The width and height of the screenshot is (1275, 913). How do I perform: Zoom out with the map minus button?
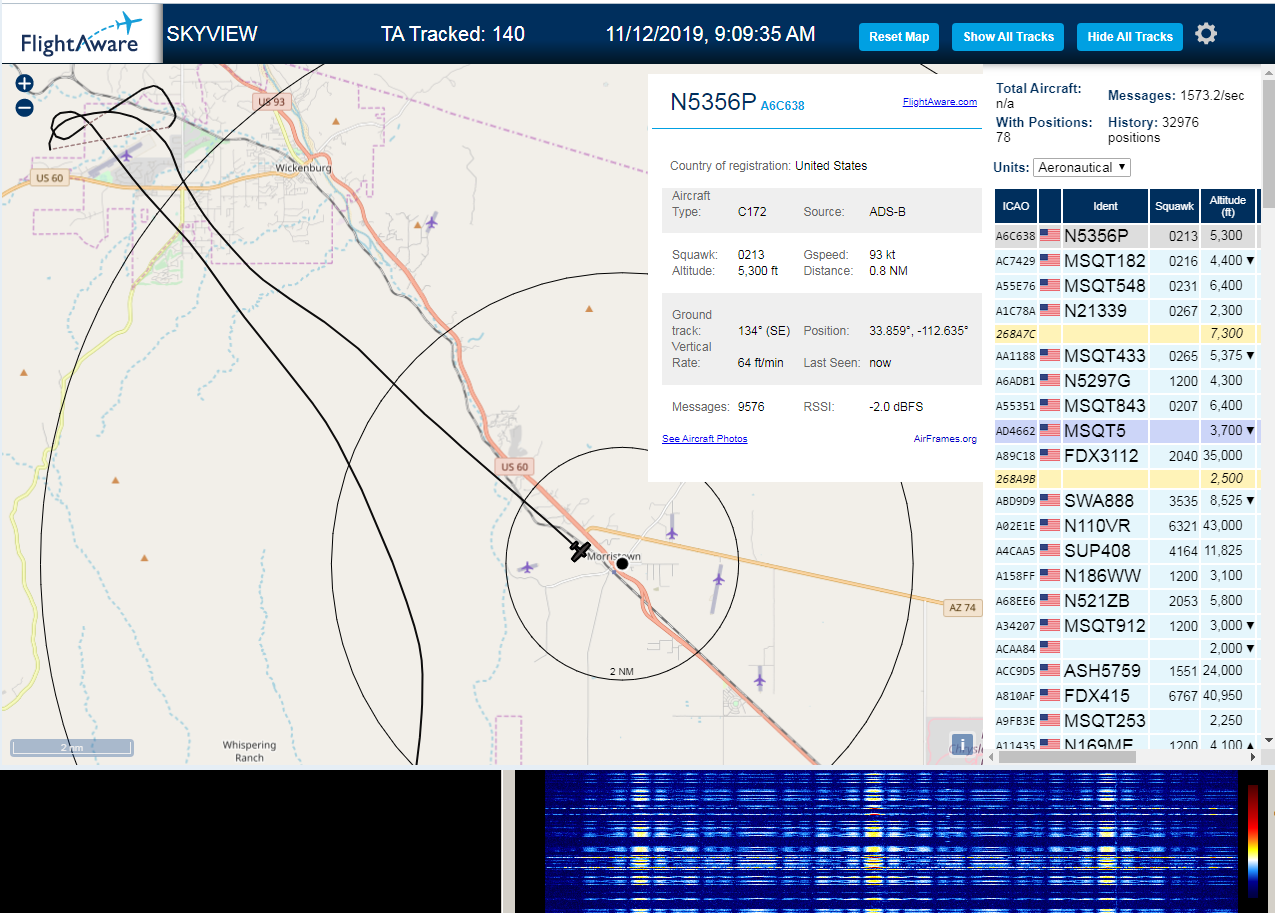(25, 108)
